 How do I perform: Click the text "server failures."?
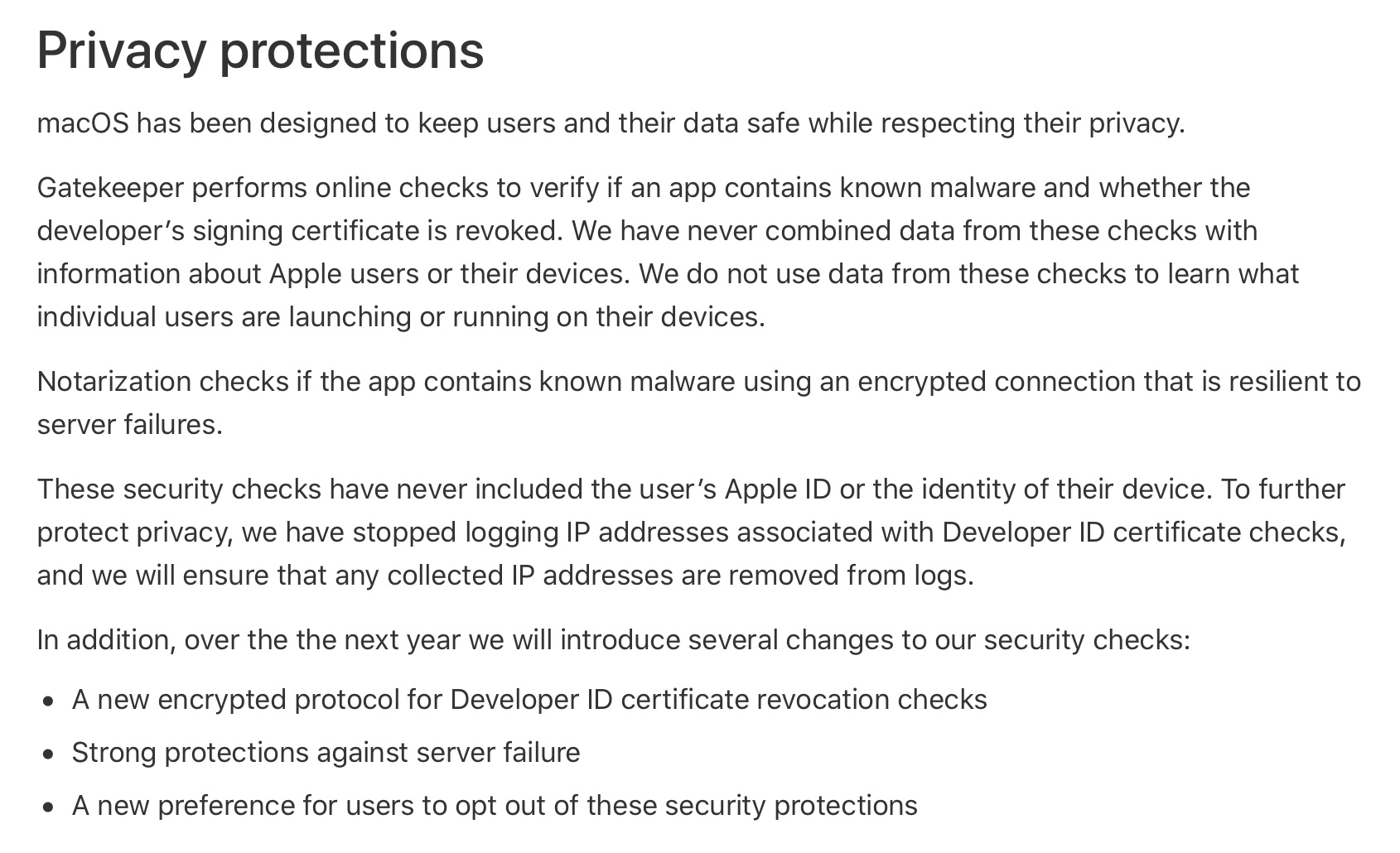pyautogui.click(x=130, y=425)
